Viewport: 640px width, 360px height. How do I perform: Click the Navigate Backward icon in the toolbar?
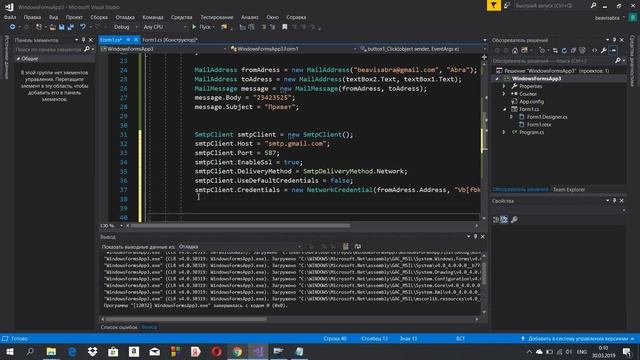(13, 27)
